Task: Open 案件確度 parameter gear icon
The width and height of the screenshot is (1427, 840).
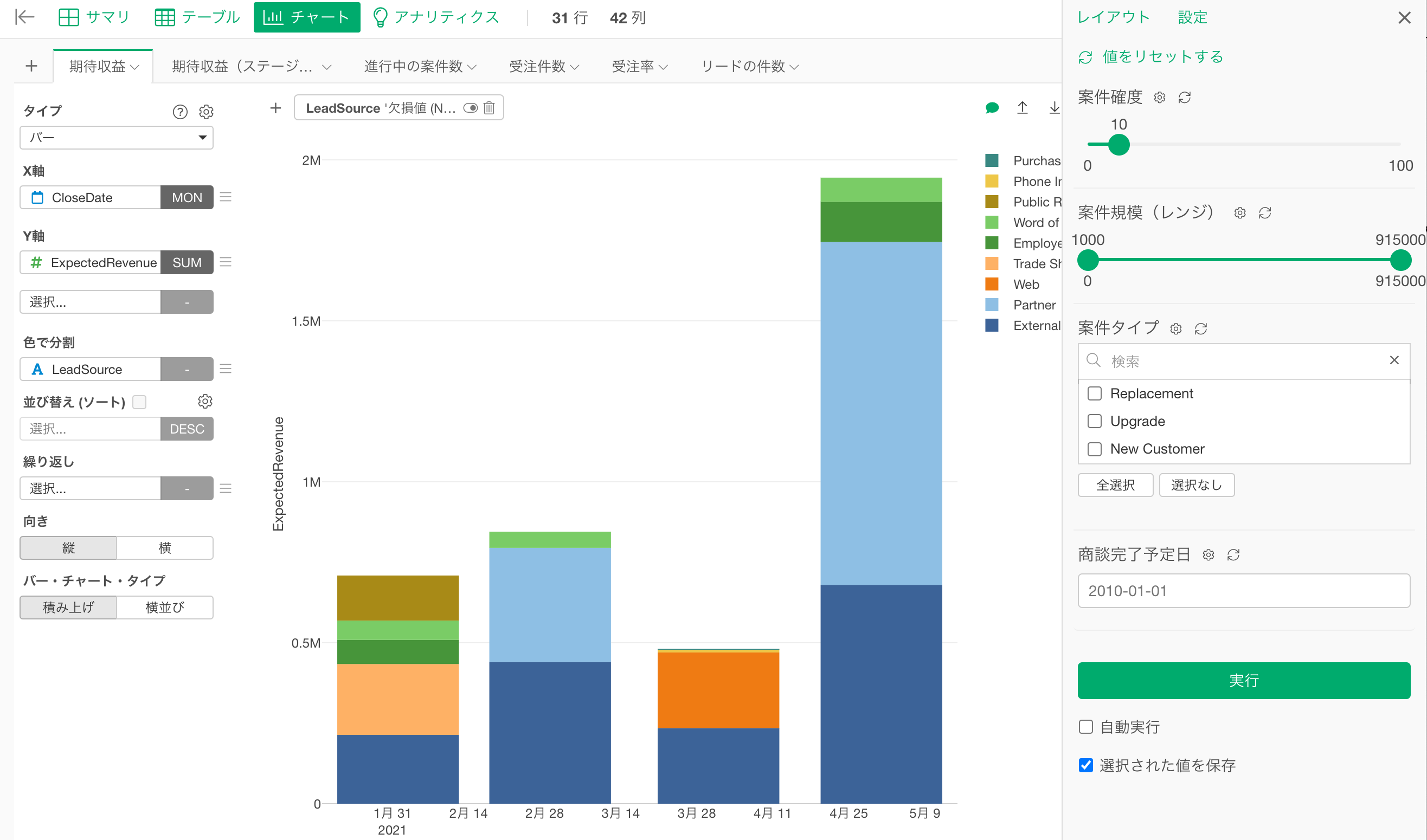Action: (1160, 98)
